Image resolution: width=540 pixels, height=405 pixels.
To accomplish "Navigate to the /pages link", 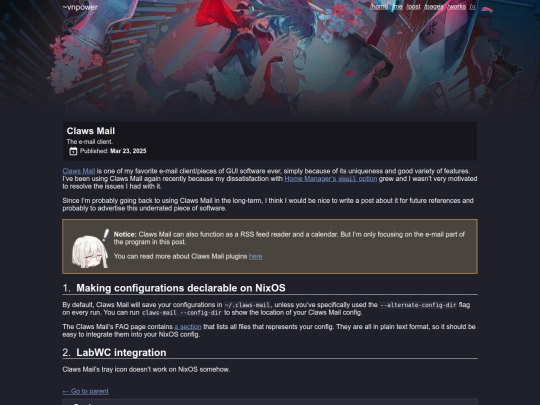I will click(434, 7).
